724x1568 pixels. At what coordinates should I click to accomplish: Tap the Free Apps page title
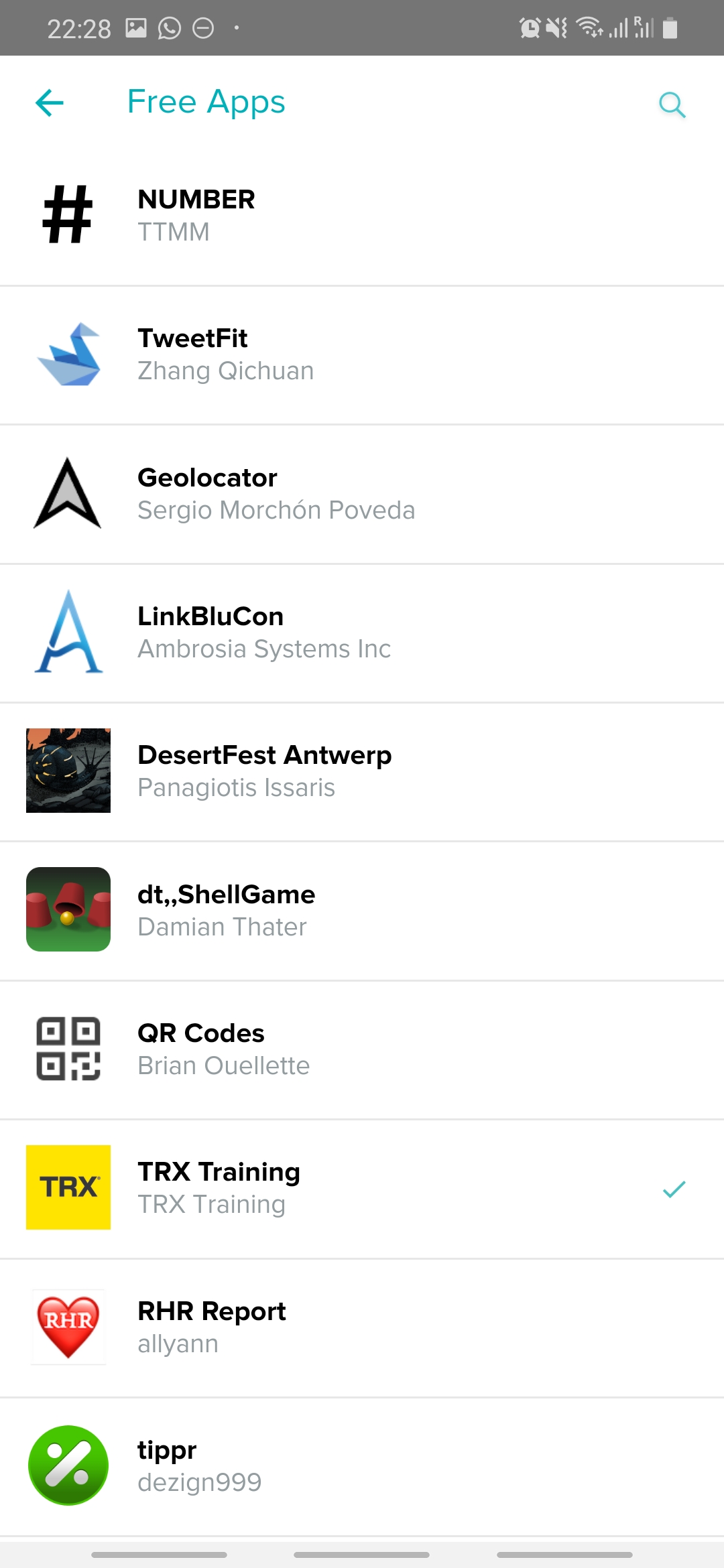(206, 103)
